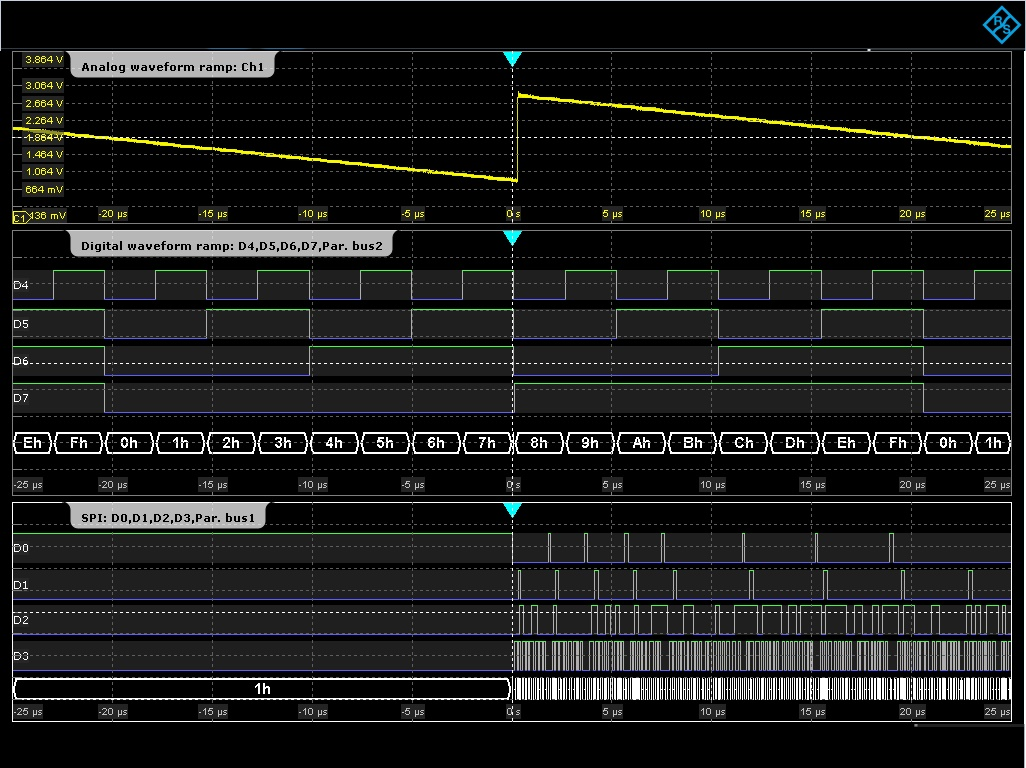The image size is (1026, 768).
Task: Select the D6 digital channel label
Action: [x=21, y=361]
